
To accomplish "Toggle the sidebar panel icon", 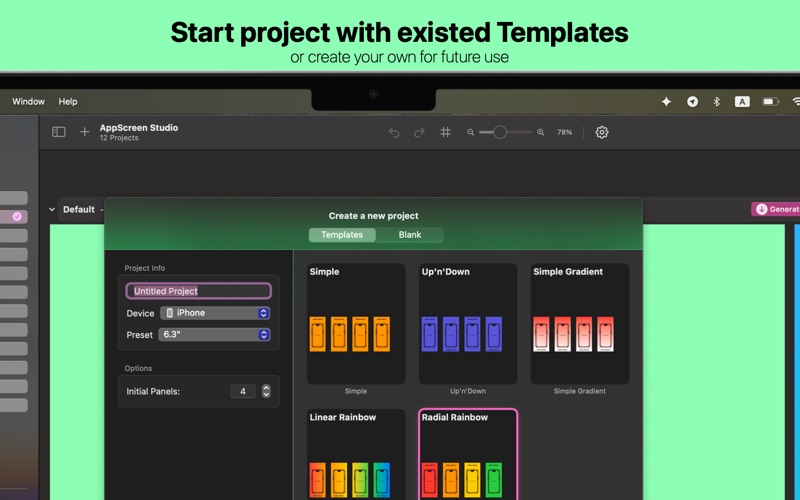I will pos(59,132).
